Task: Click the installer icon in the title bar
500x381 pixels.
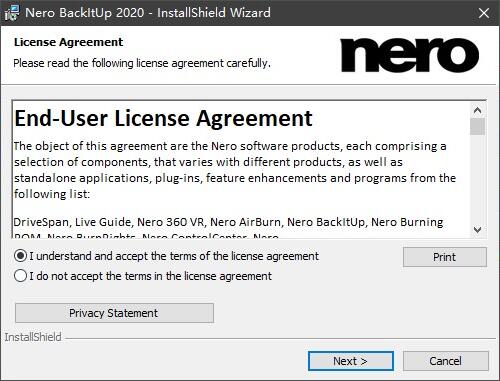Action: tap(11, 13)
